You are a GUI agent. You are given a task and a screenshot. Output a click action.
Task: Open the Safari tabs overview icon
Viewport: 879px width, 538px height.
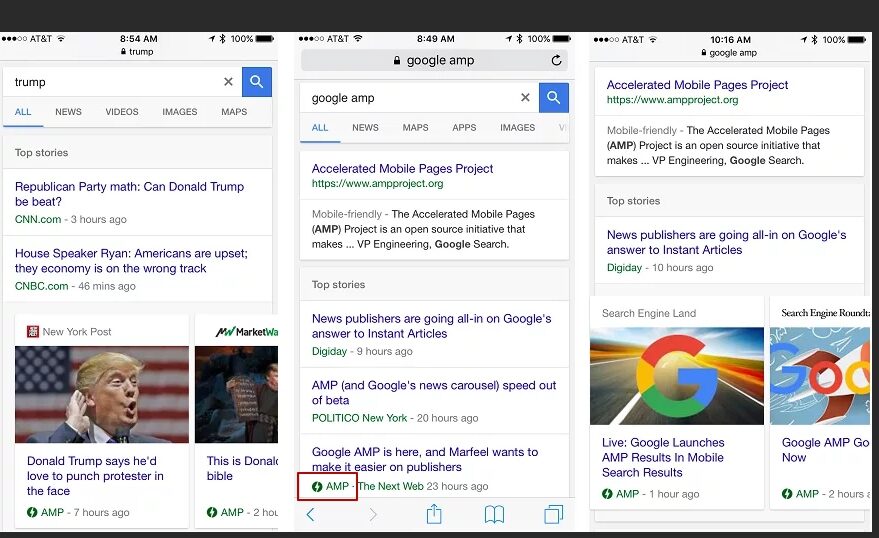(x=553, y=514)
